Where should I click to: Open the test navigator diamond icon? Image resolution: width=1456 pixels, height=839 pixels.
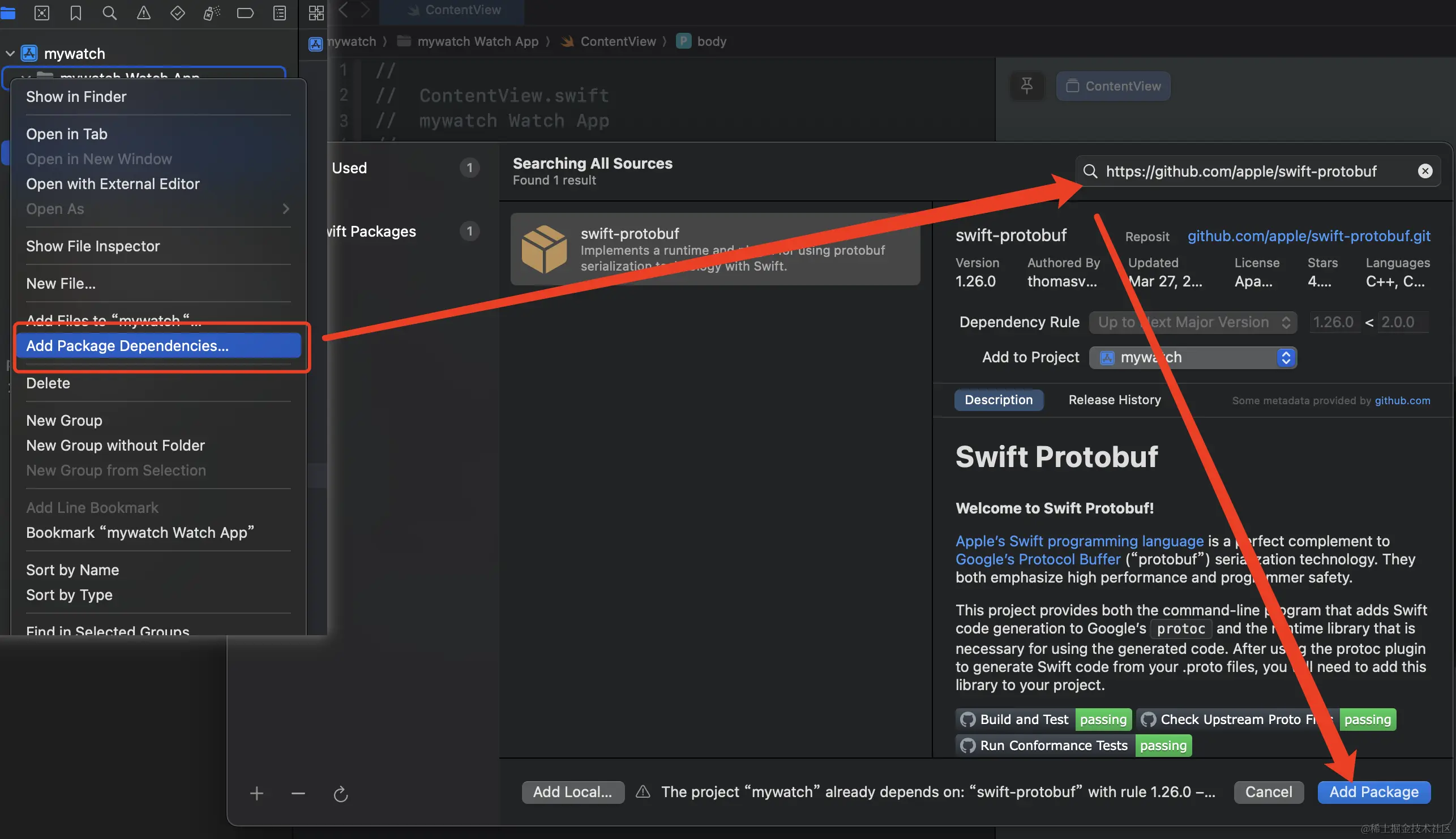point(177,12)
